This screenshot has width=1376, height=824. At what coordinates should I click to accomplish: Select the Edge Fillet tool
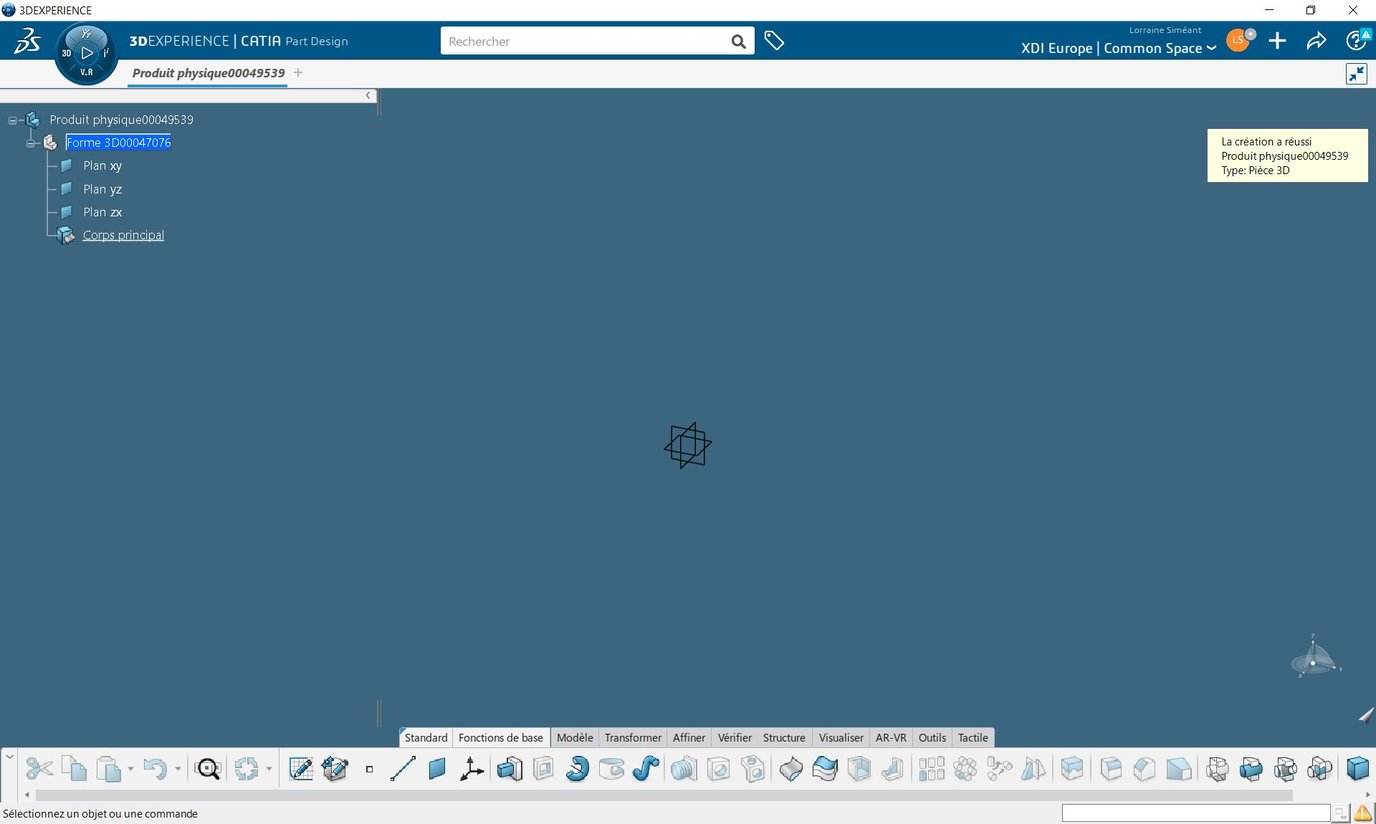tap(789, 769)
